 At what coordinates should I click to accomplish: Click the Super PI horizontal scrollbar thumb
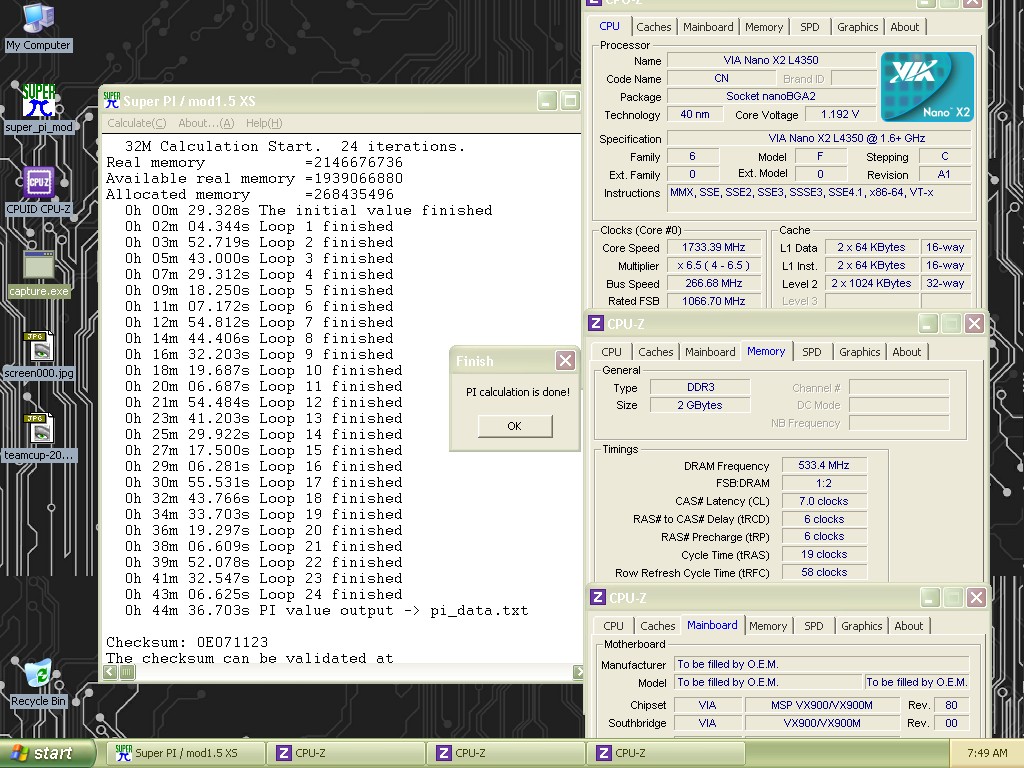coord(127,672)
